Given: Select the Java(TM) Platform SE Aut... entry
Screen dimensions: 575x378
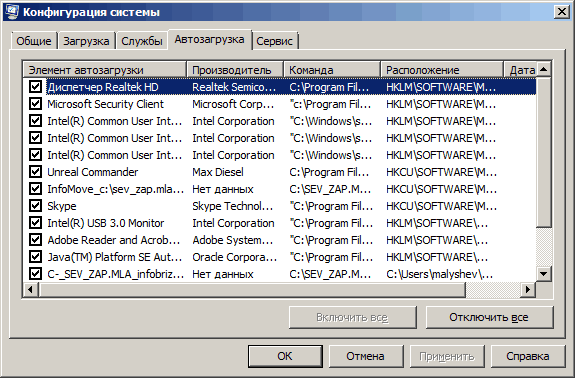Looking at the screenshot, I should coord(114,257).
